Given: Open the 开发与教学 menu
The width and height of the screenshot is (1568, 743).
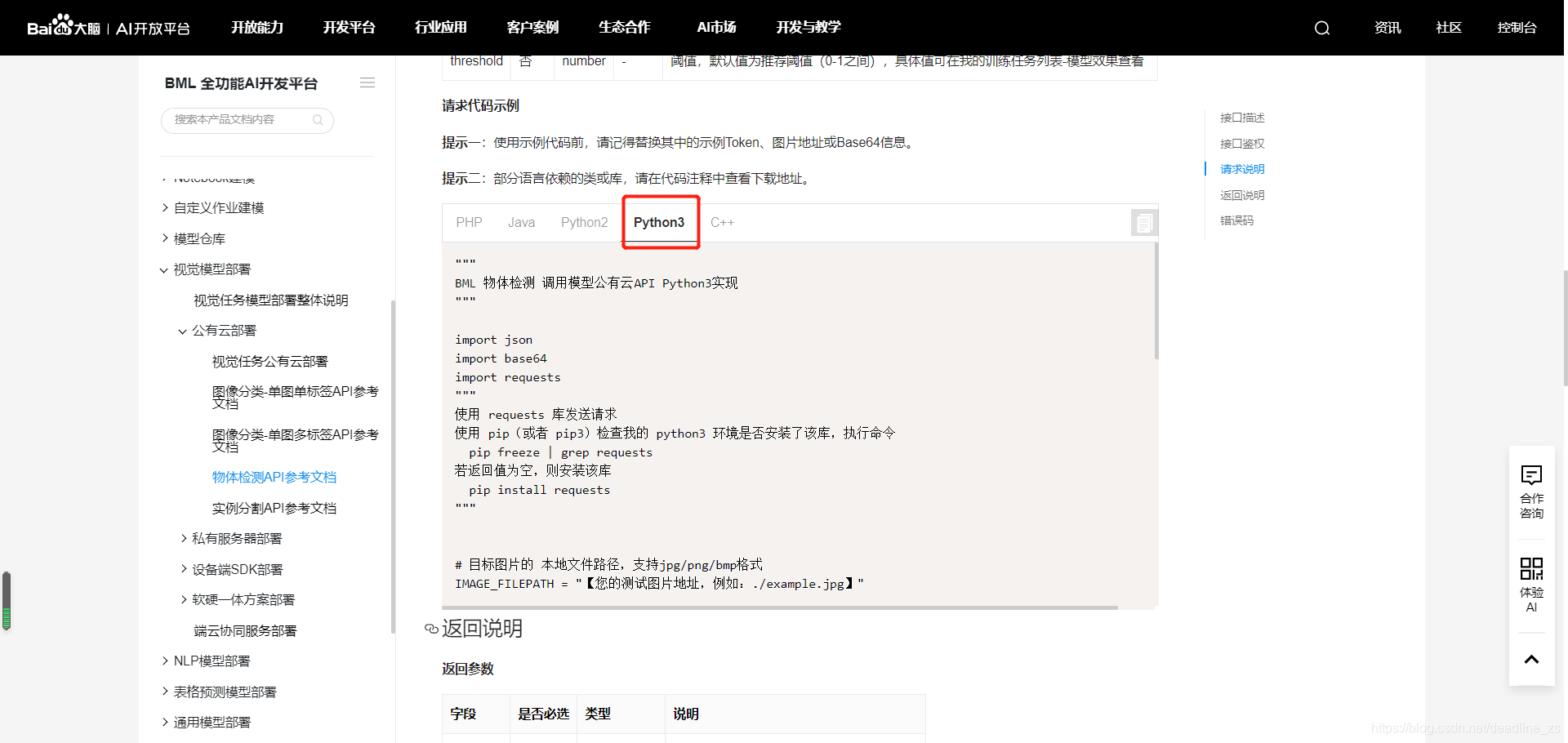Looking at the screenshot, I should click(808, 27).
